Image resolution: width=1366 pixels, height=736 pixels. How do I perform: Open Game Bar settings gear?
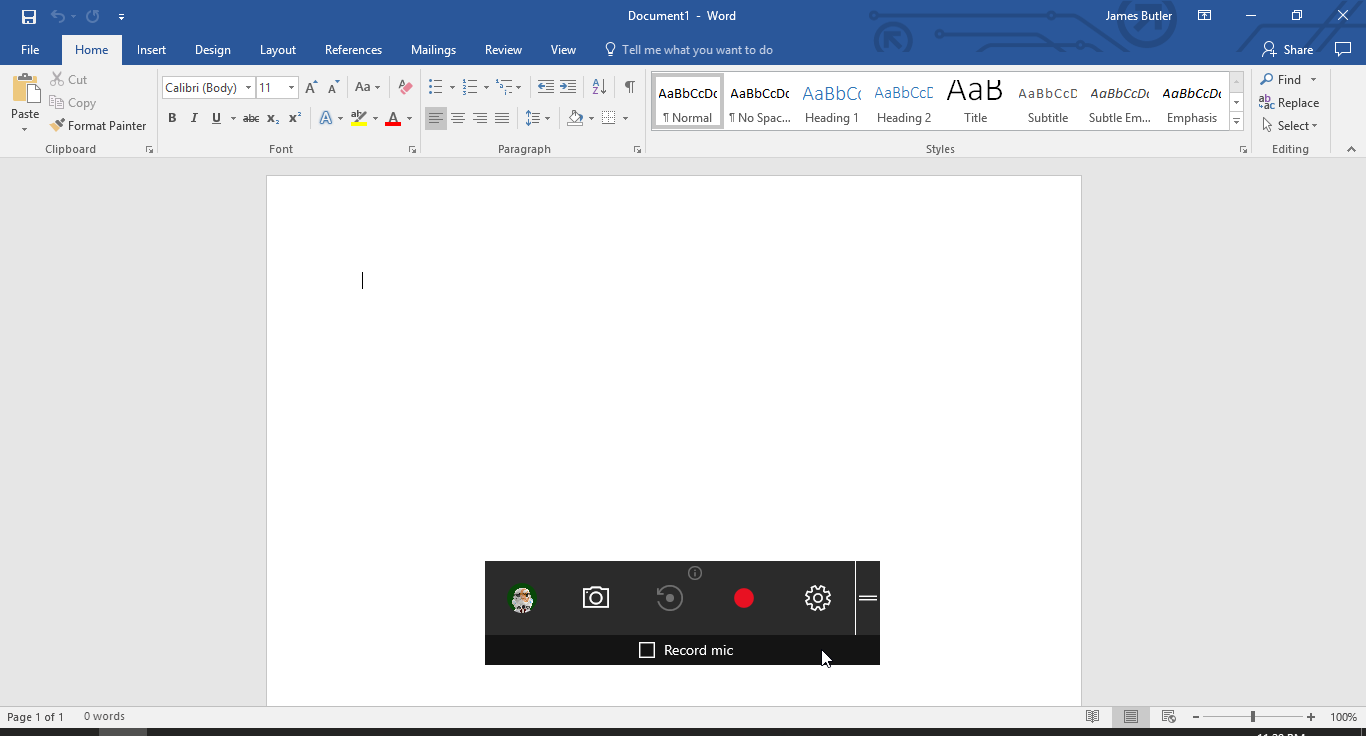click(x=817, y=597)
